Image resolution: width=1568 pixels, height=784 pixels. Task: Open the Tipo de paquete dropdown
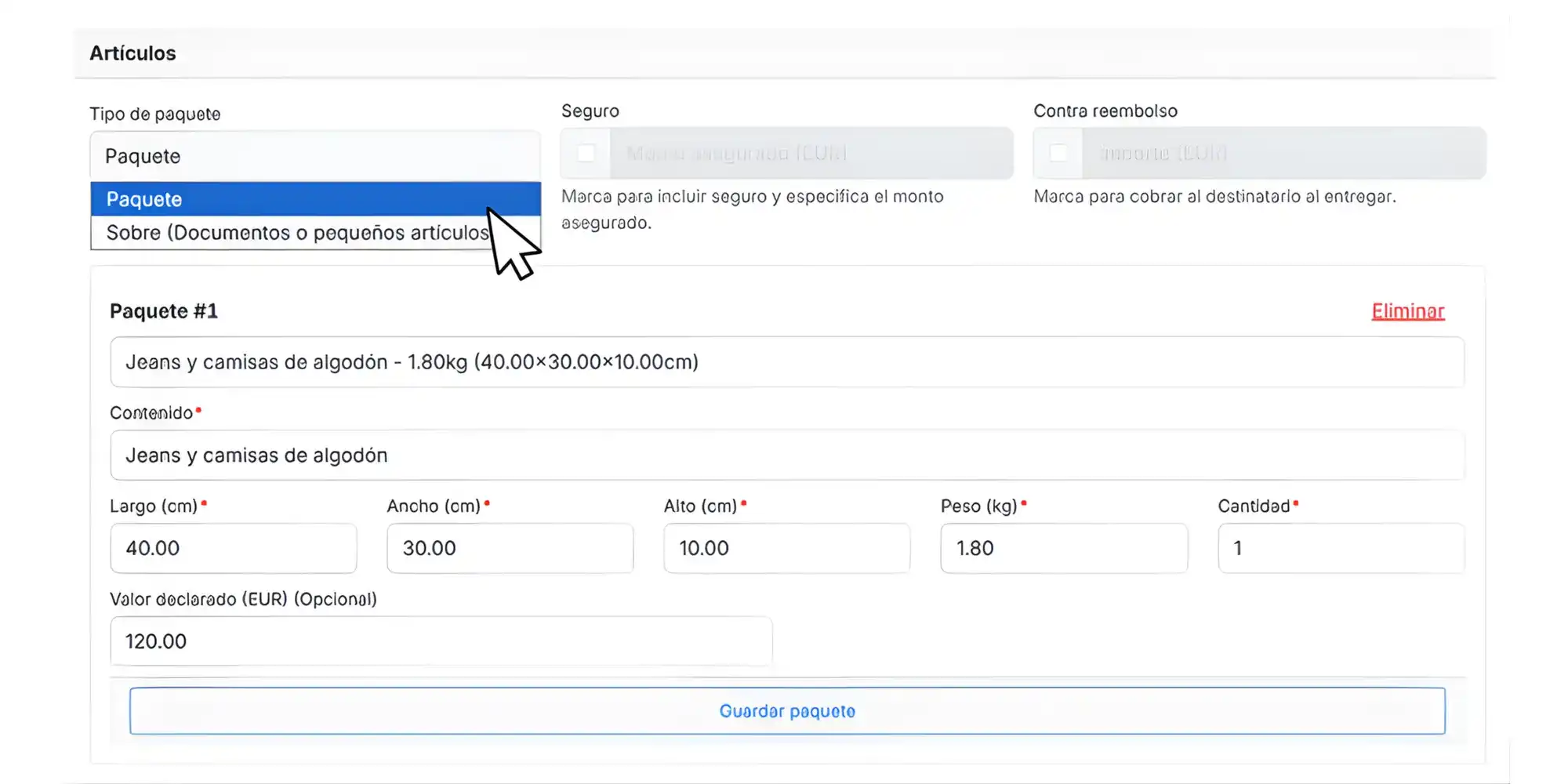pos(315,156)
